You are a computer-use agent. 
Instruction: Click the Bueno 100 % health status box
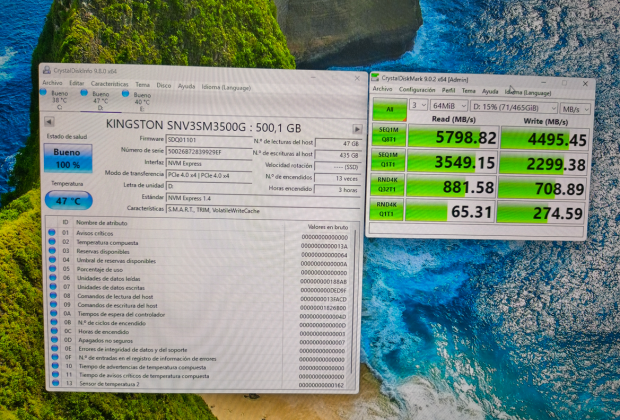(x=66, y=157)
